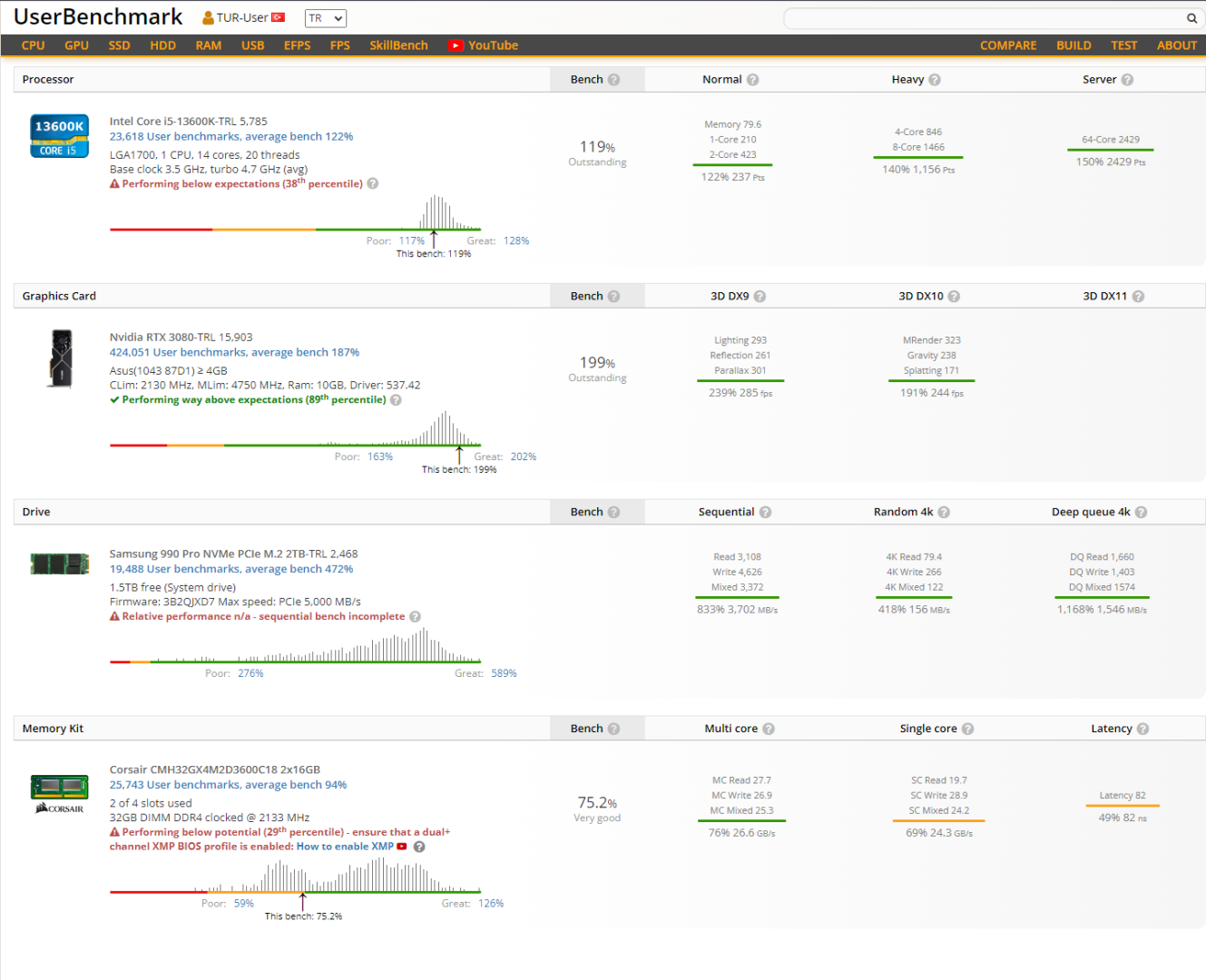The width and height of the screenshot is (1206, 980).
Task: Click the search magnifier icon
Action: (x=1191, y=18)
